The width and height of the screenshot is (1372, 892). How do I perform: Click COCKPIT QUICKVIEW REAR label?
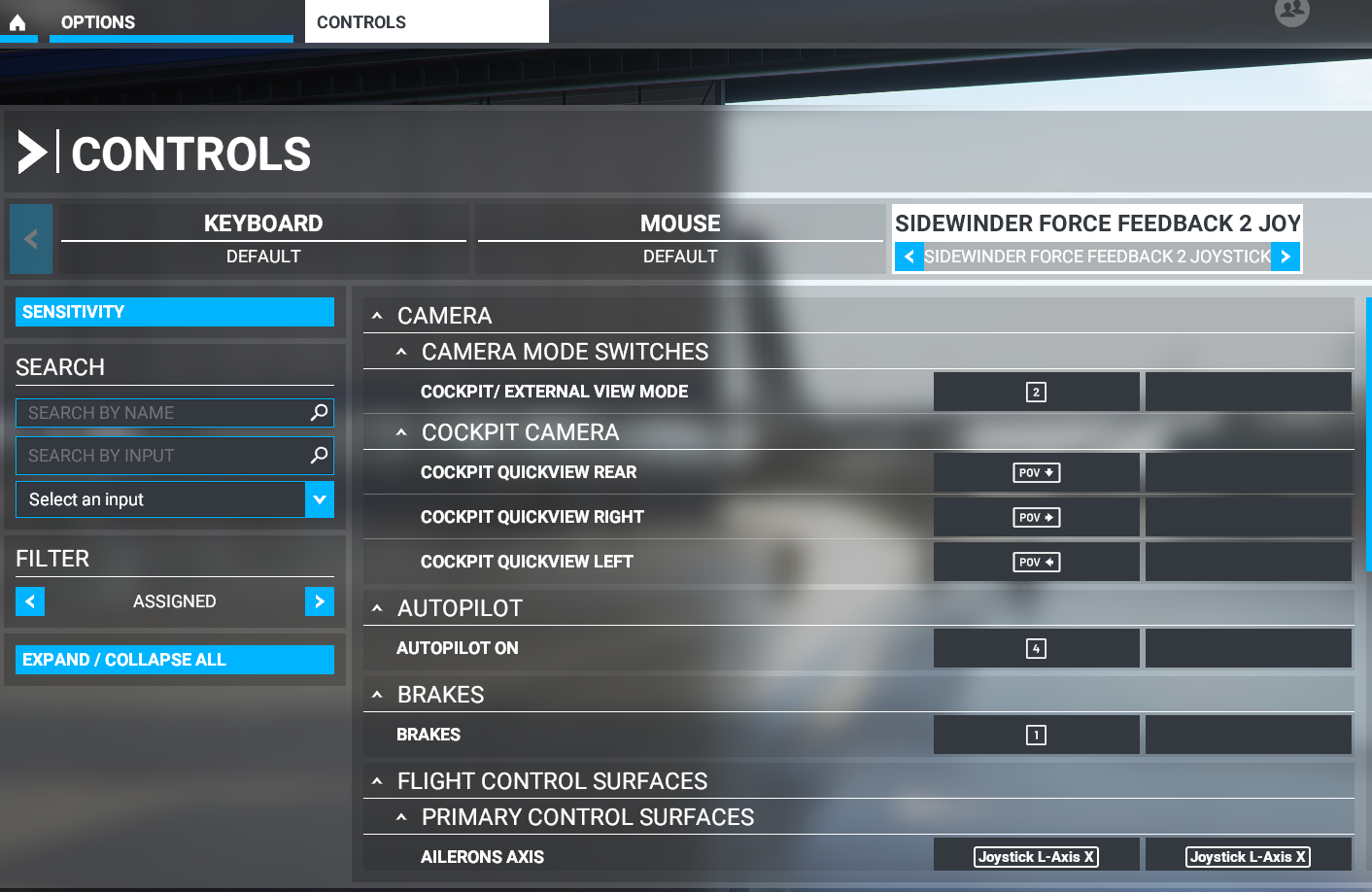[529, 472]
